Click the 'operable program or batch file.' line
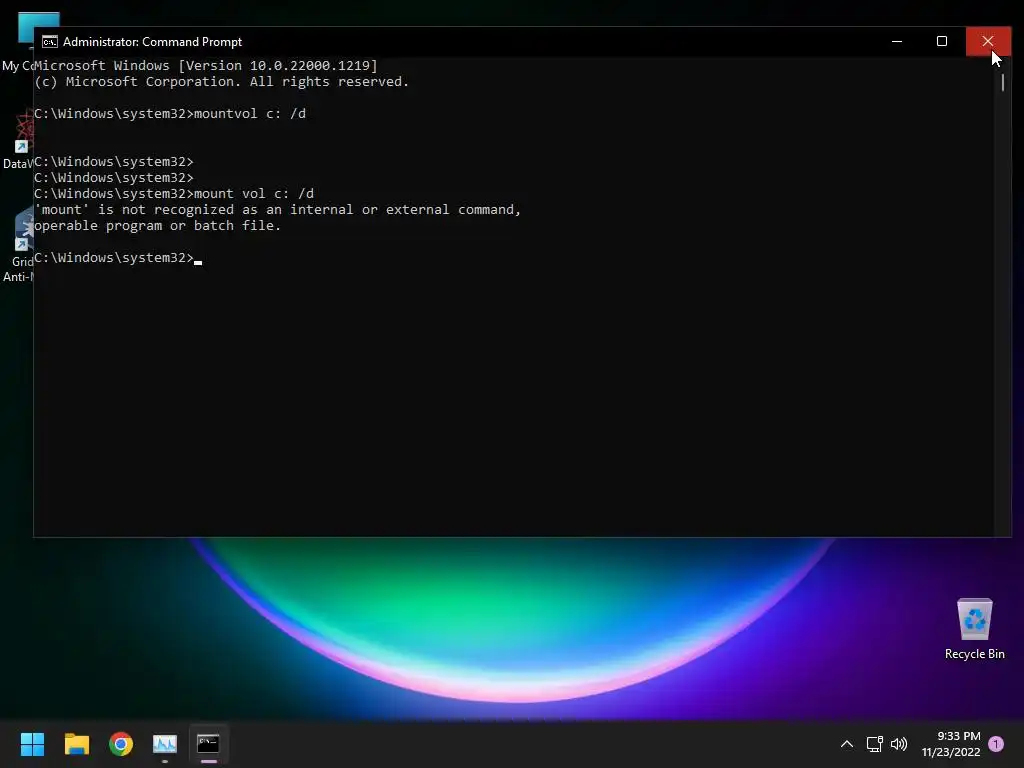 coord(157,225)
